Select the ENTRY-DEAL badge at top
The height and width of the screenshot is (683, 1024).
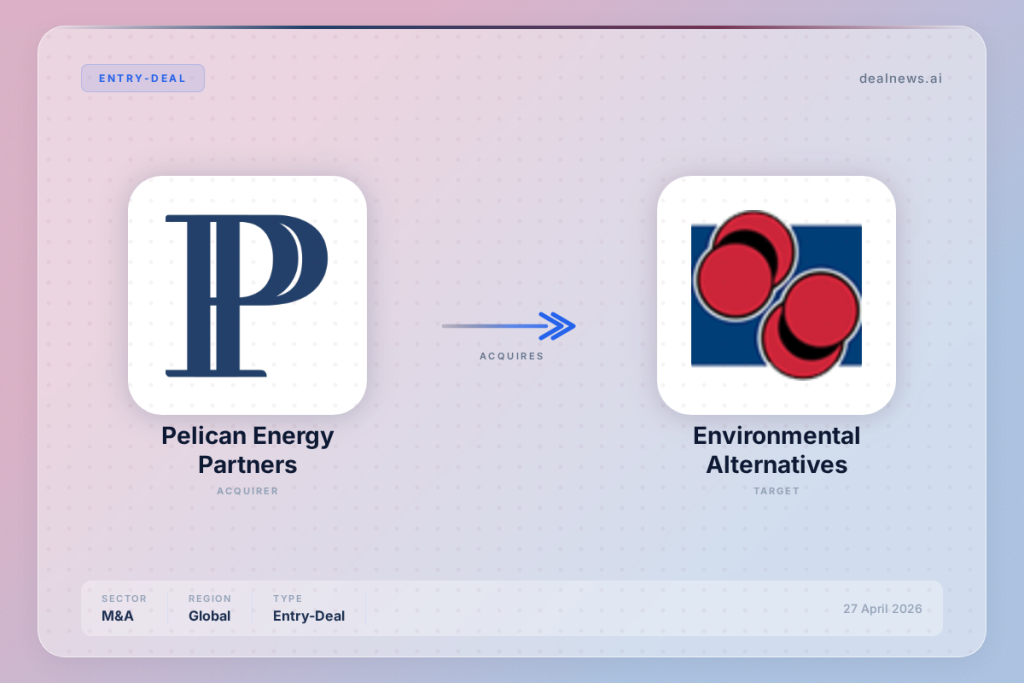[142, 78]
